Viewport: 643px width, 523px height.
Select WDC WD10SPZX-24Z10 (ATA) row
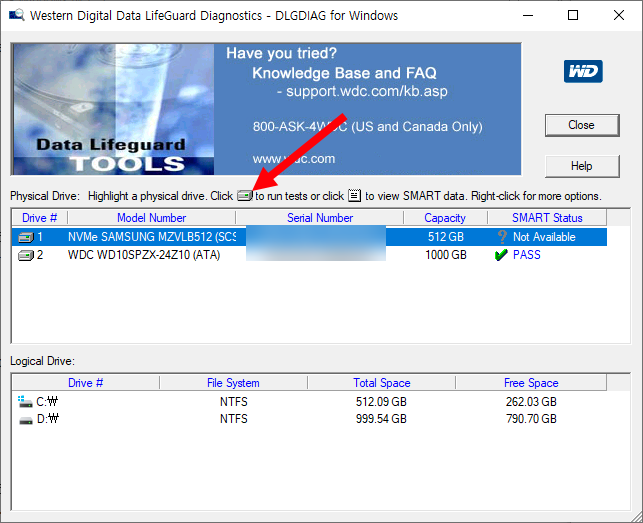pos(309,255)
